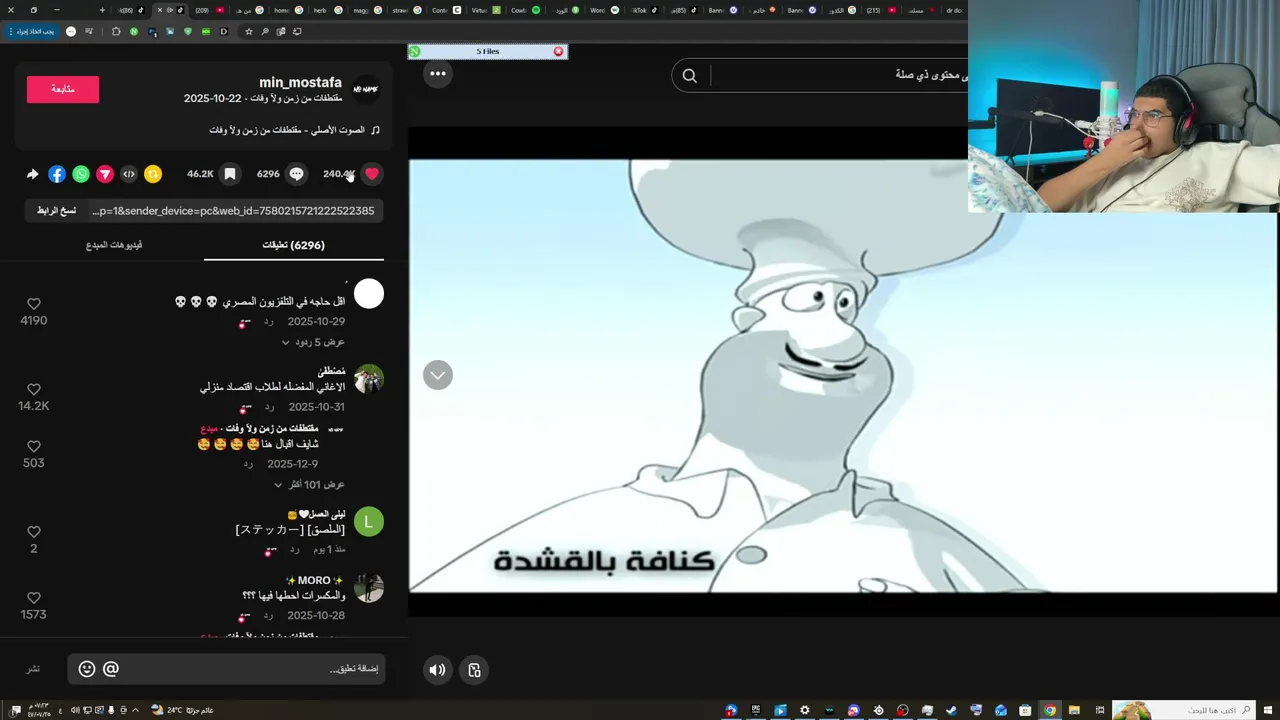This screenshot has width=1280, height=720.
Task: Open the browser action required menu button
Action: pos(30,32)
